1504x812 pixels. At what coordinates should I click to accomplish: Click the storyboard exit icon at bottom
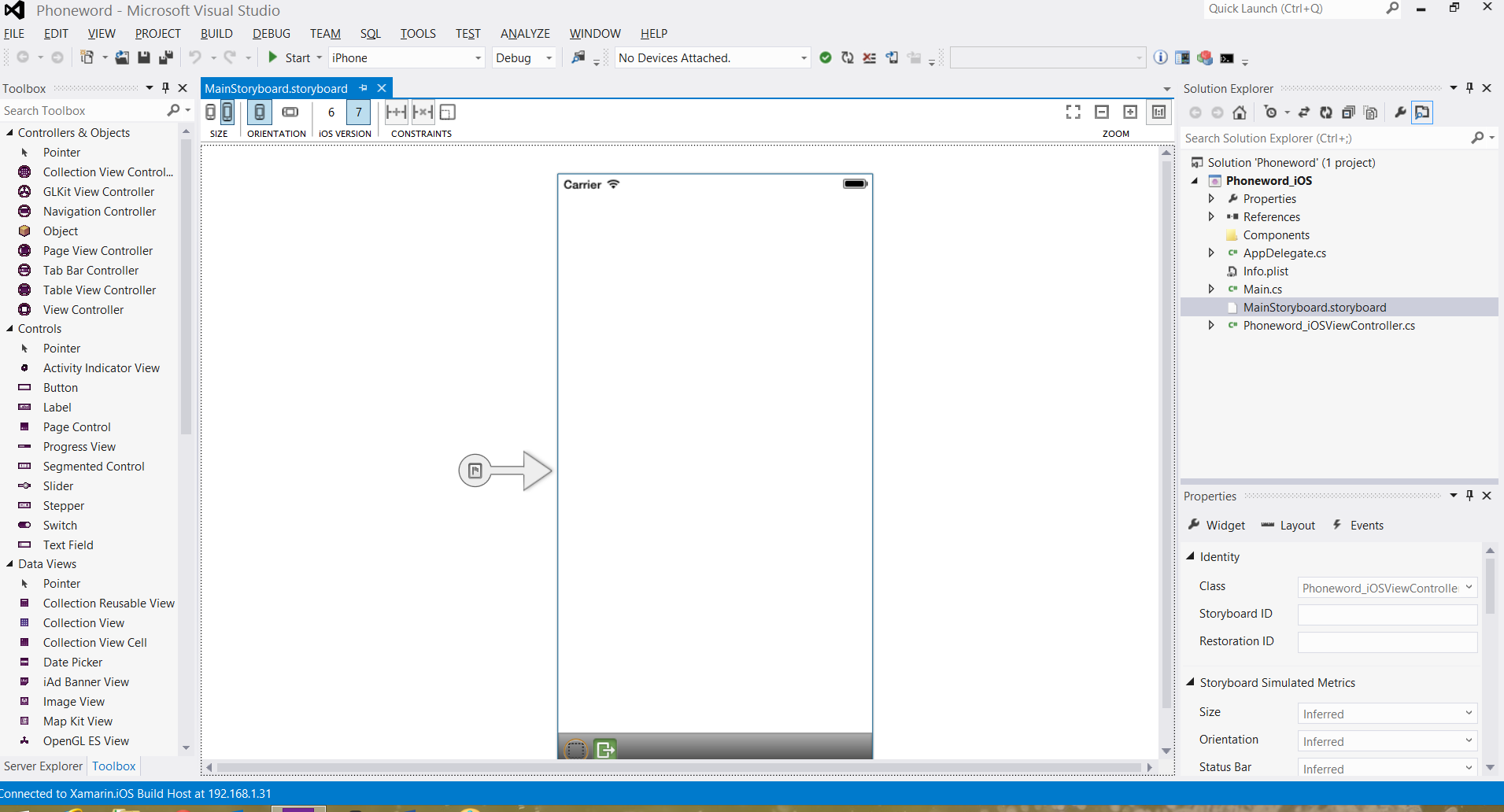pyautogui.click(x=605, y=749)
